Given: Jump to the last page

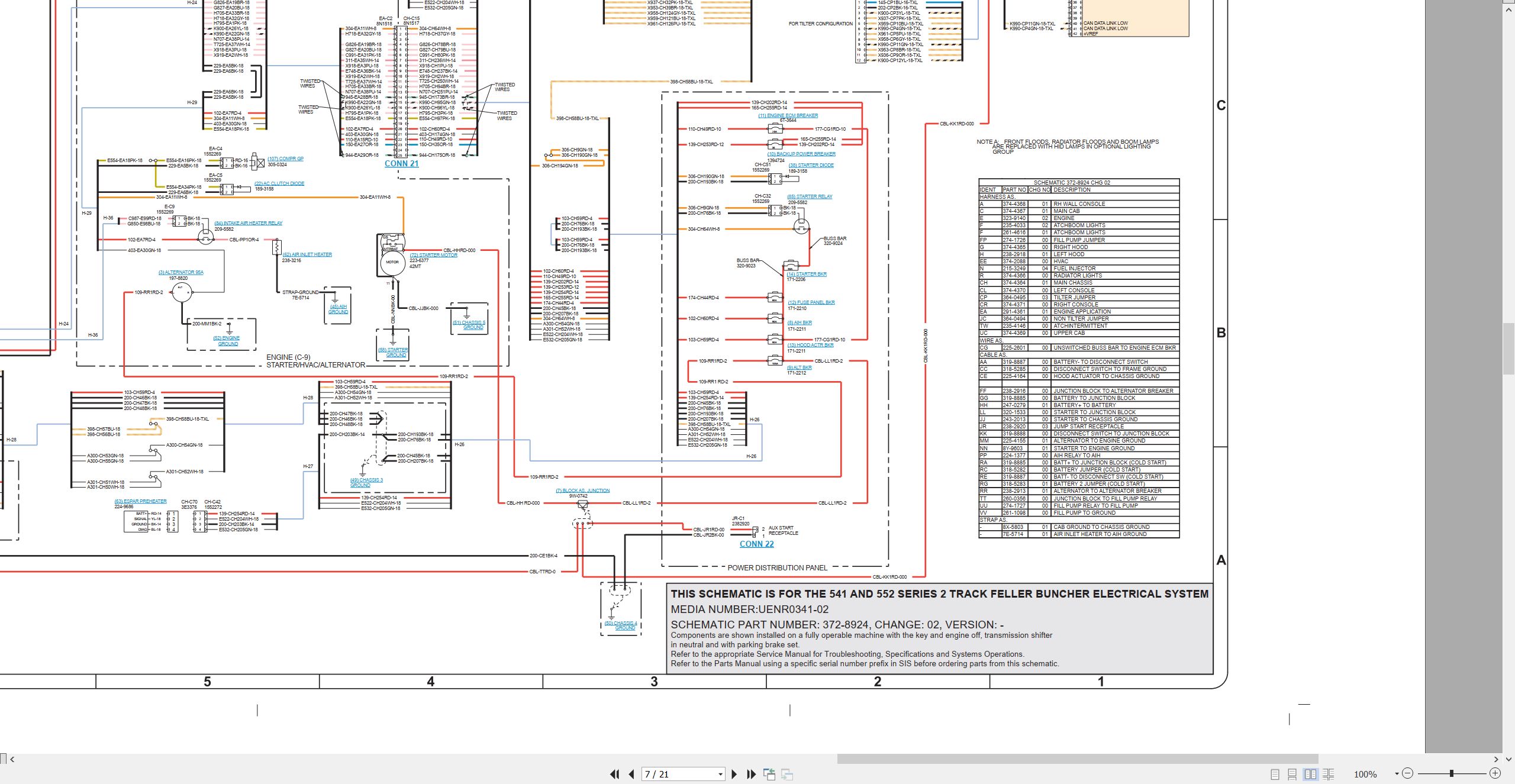Looking at the screenshot, I should [751, 774].
